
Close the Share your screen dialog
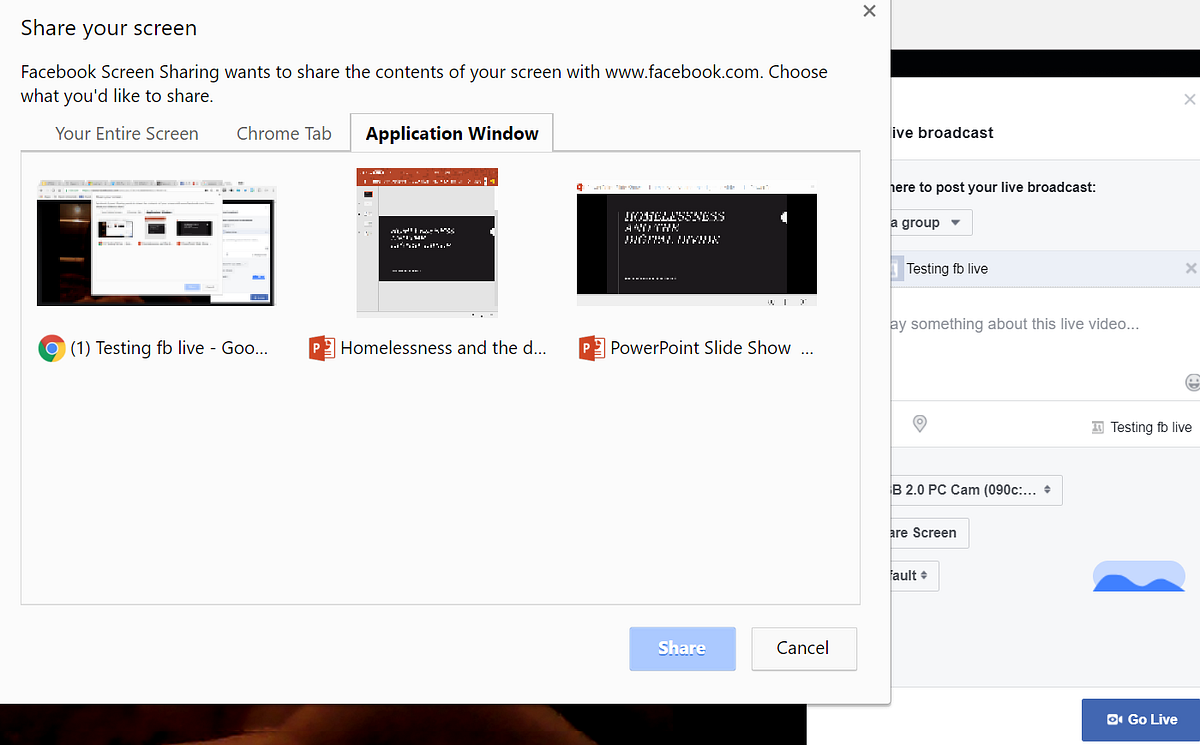click(869, 11)
